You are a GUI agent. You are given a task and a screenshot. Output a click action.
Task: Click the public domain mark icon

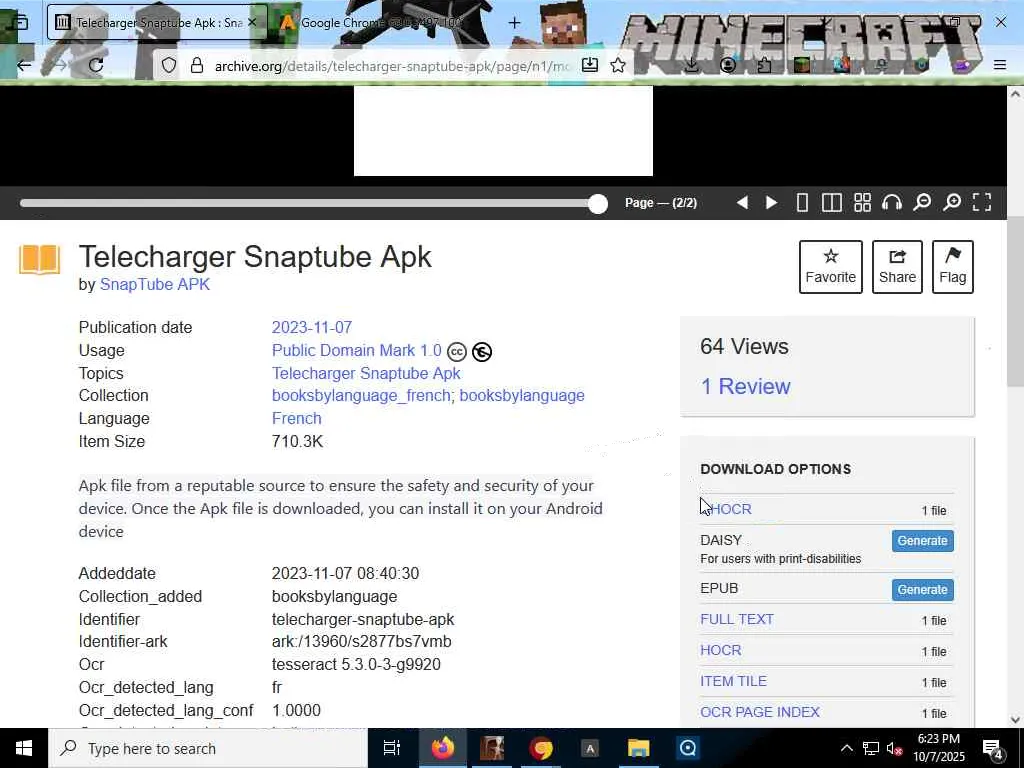[482, 352]
